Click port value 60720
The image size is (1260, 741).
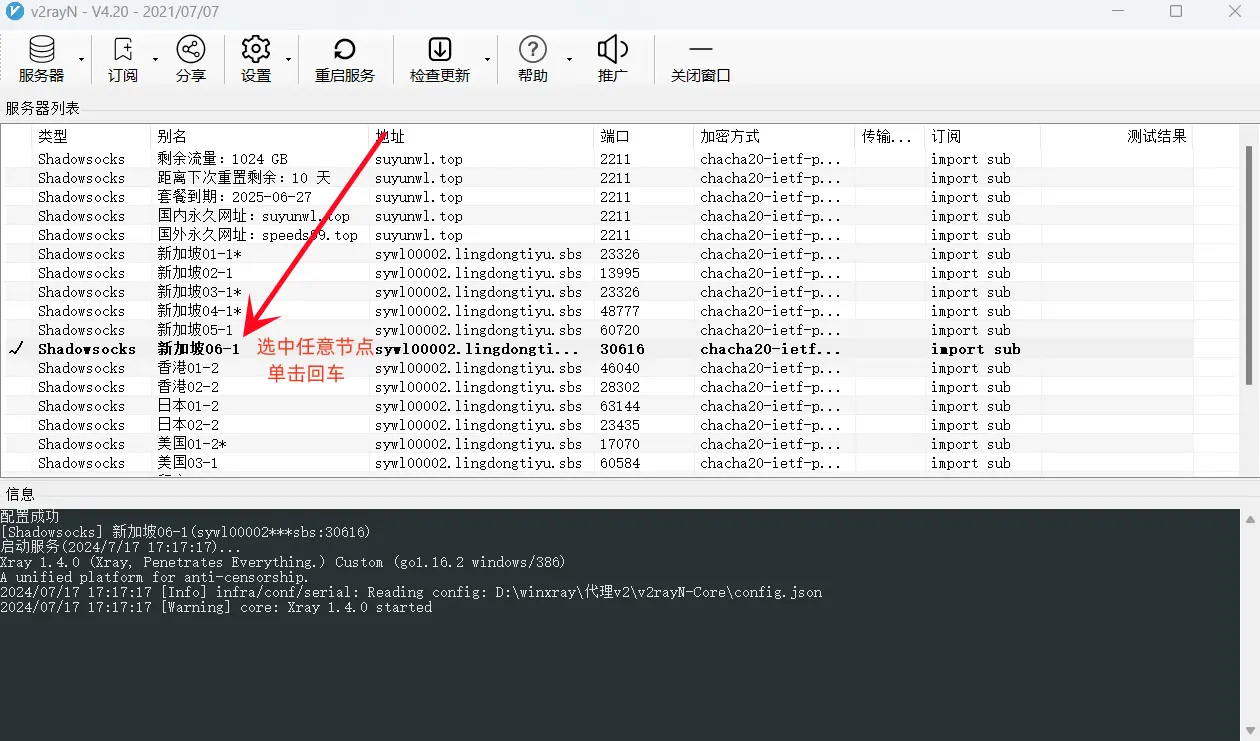620,330
